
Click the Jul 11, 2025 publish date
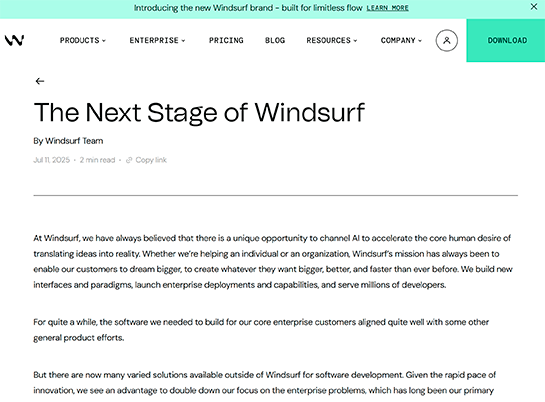coord(51,160)
